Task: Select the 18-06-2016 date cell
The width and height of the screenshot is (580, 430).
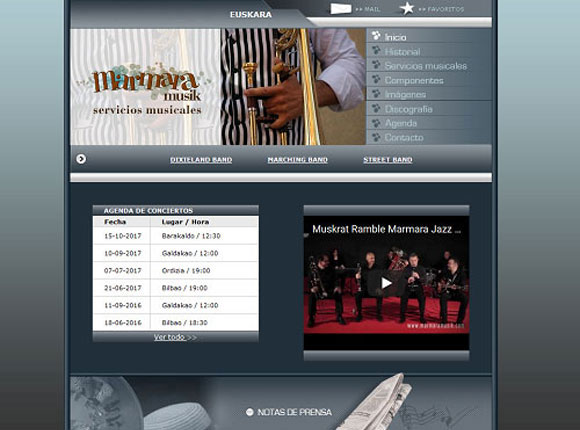Action: pyautogui.click(x=122, y=323)
